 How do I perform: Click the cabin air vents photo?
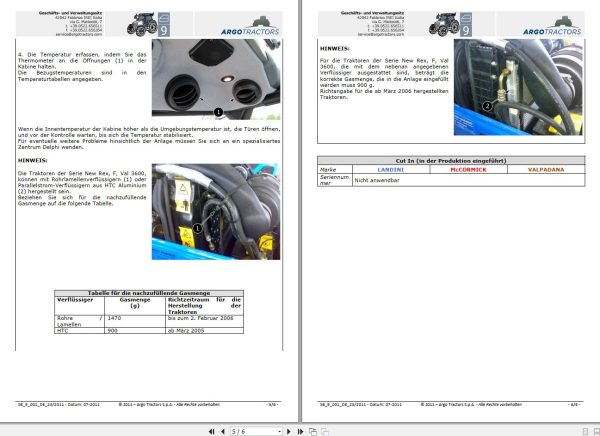216,79
